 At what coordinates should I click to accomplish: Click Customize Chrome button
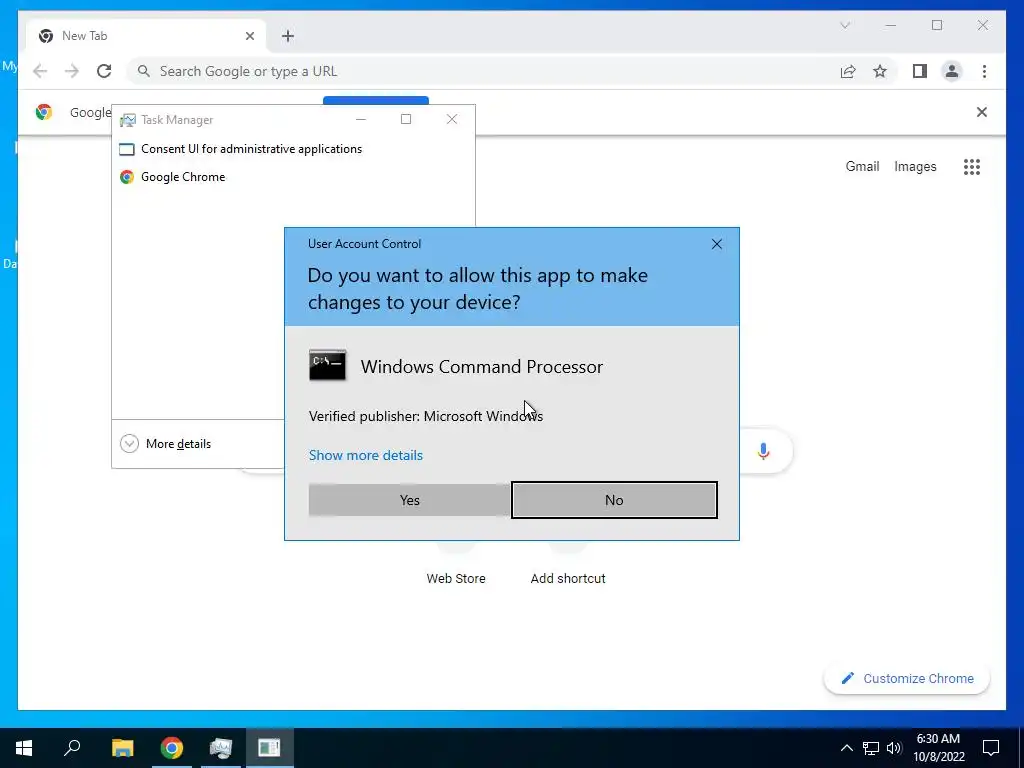[x=907, y=679]
